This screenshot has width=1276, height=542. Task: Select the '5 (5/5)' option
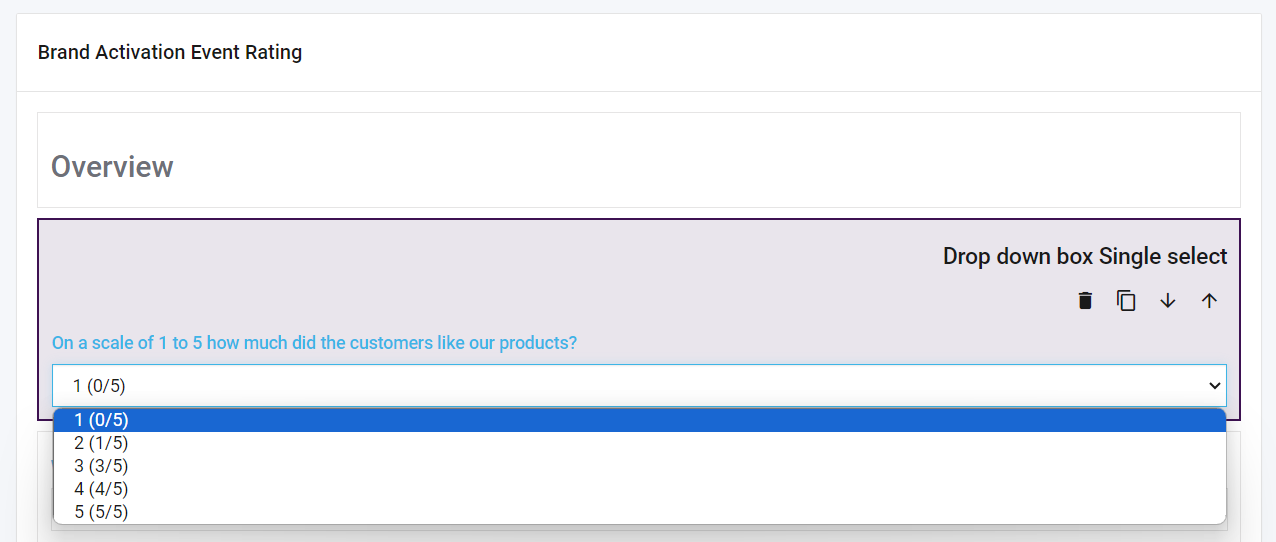pyautogui.click(x=101, y=512)
